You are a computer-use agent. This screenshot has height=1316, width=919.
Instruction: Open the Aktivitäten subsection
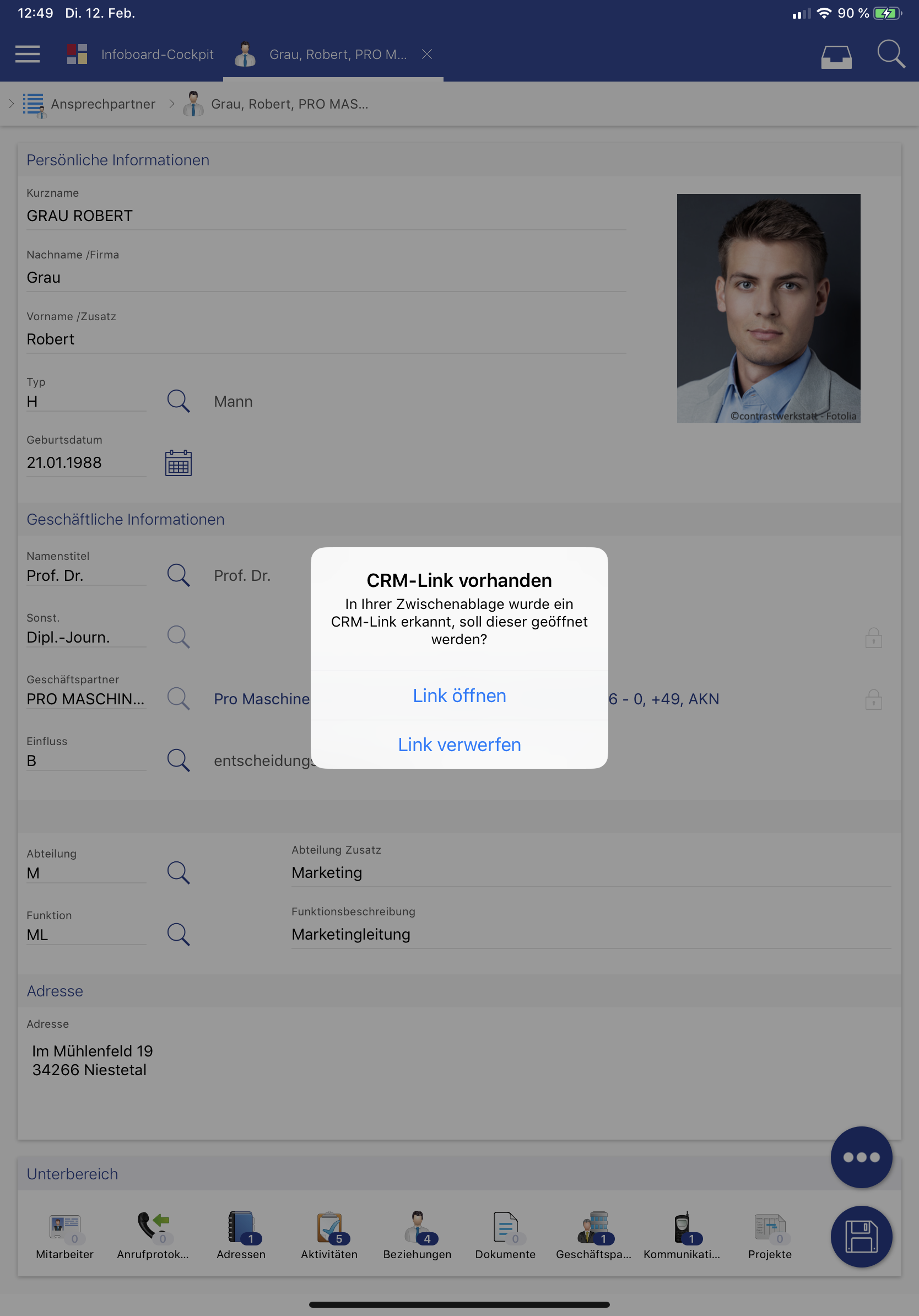329,1236
